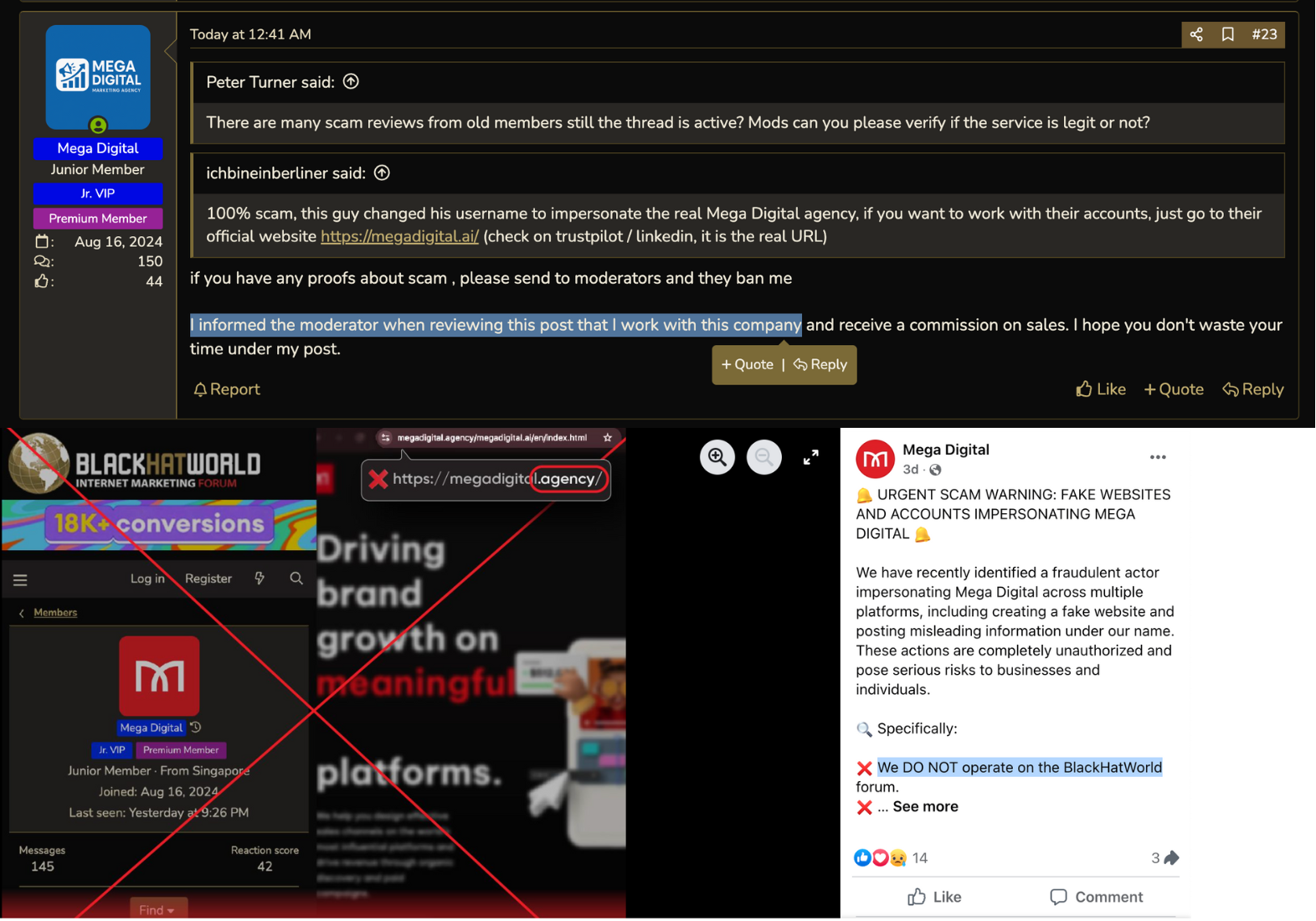
Task: Click the Reaction score value 42
Action: pyautogui.click(x=265, y=867)
